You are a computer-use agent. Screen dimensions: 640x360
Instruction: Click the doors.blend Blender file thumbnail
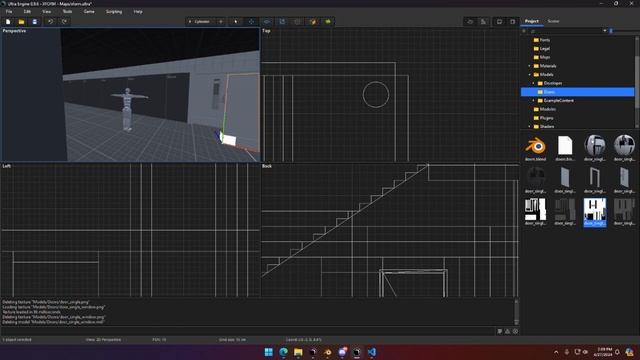[536, 149]
